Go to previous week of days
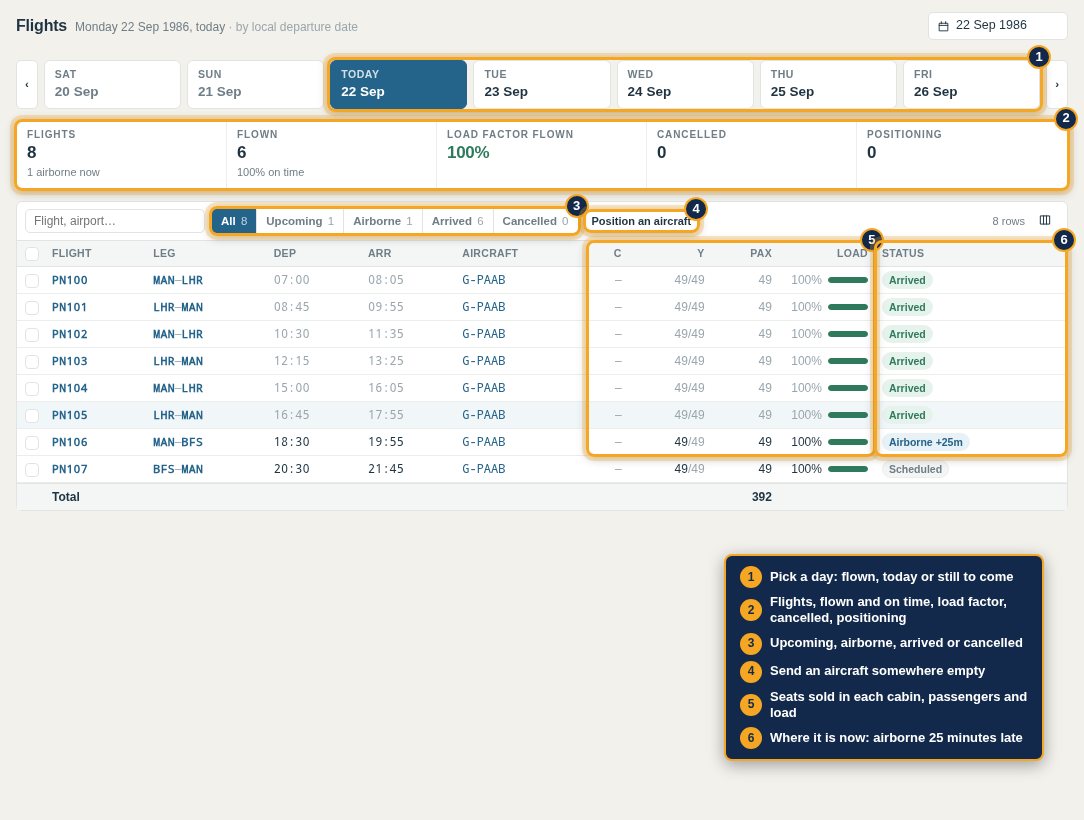This screenshot has width=1084, height=820. tap(27, 84)
